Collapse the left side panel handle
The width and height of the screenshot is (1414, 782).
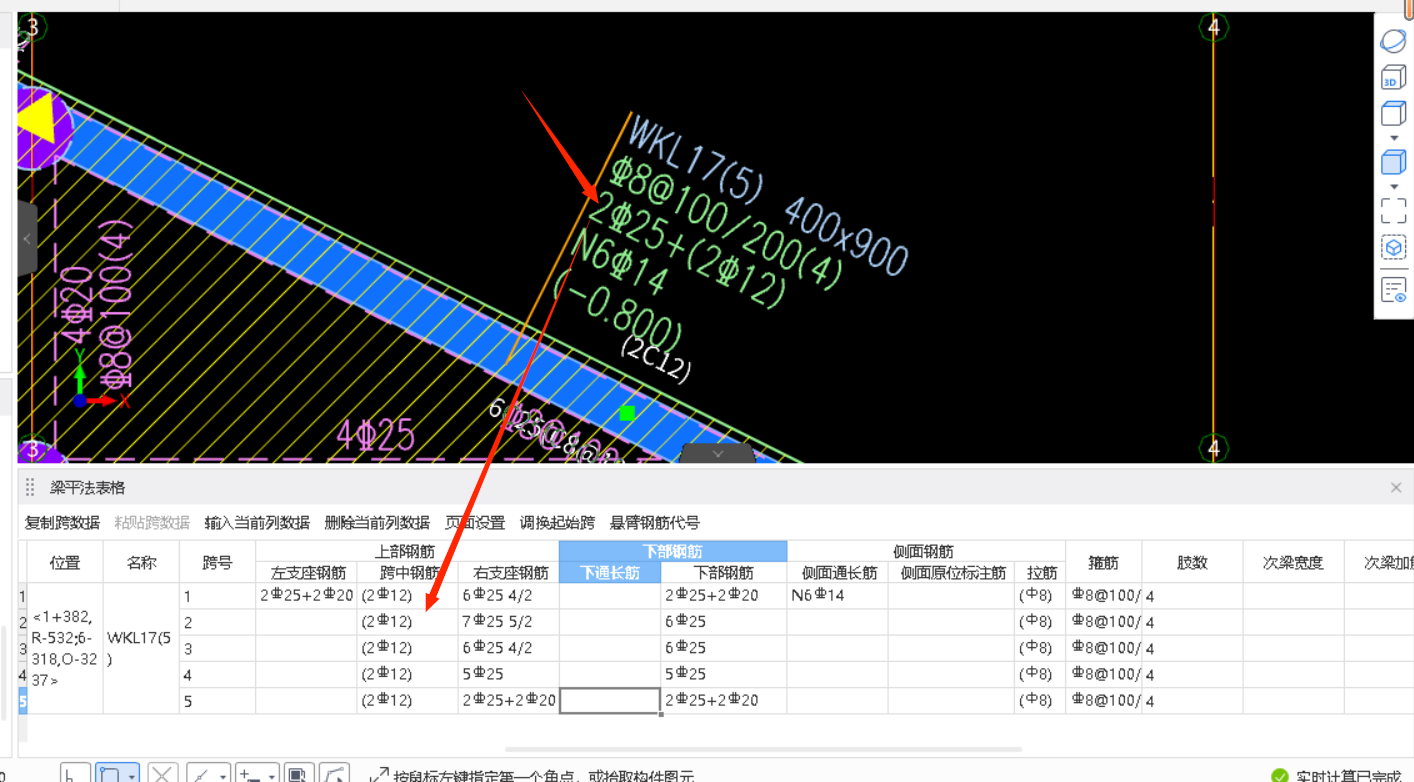tap(27, 239)
